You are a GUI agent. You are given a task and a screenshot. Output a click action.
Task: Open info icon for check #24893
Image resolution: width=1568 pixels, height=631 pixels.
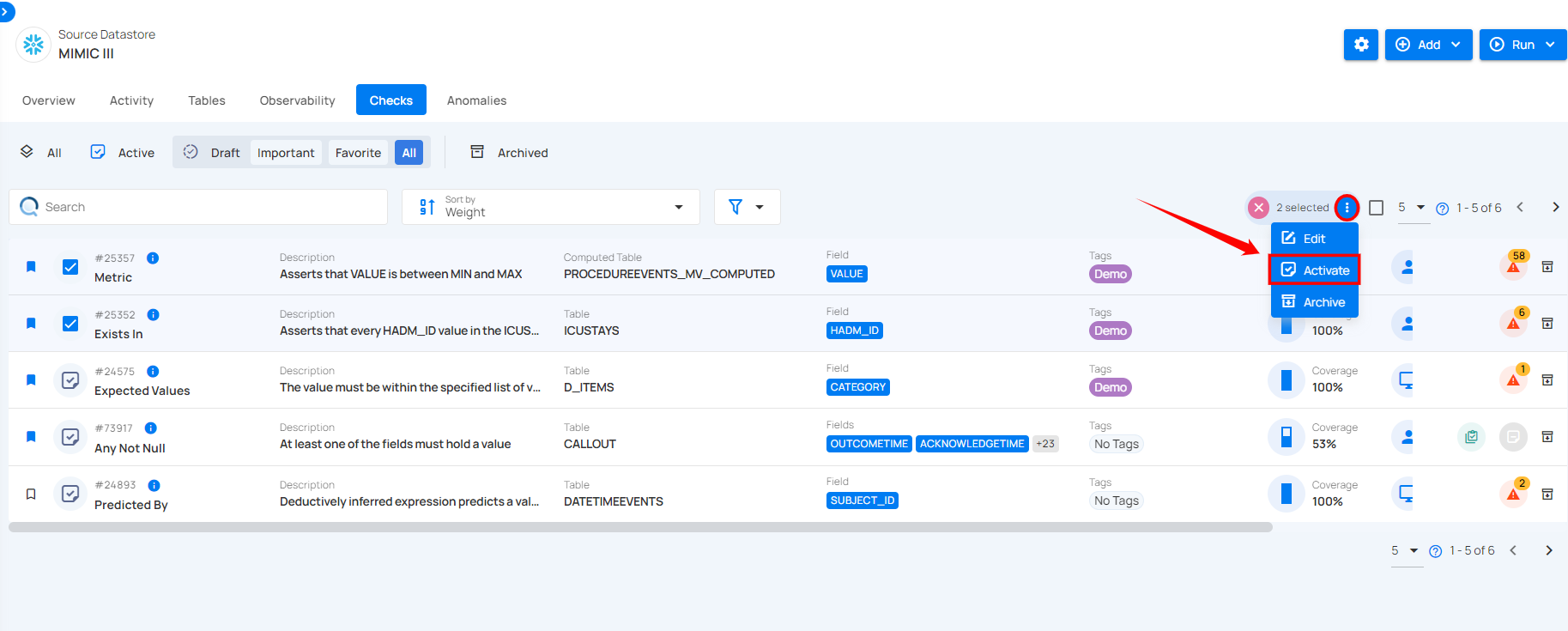point(154,485)
